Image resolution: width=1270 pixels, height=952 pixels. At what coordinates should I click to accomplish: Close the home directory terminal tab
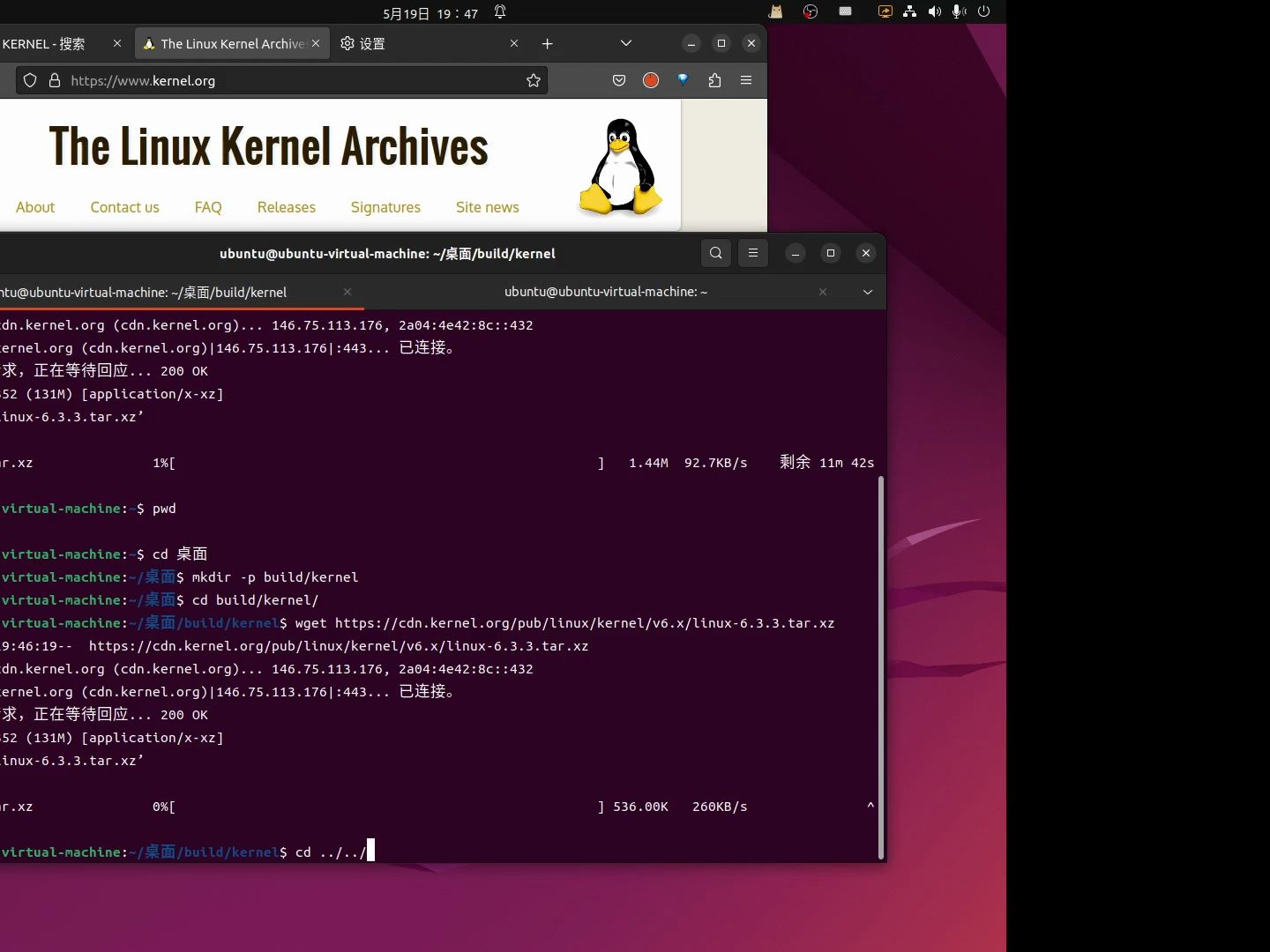823,292
